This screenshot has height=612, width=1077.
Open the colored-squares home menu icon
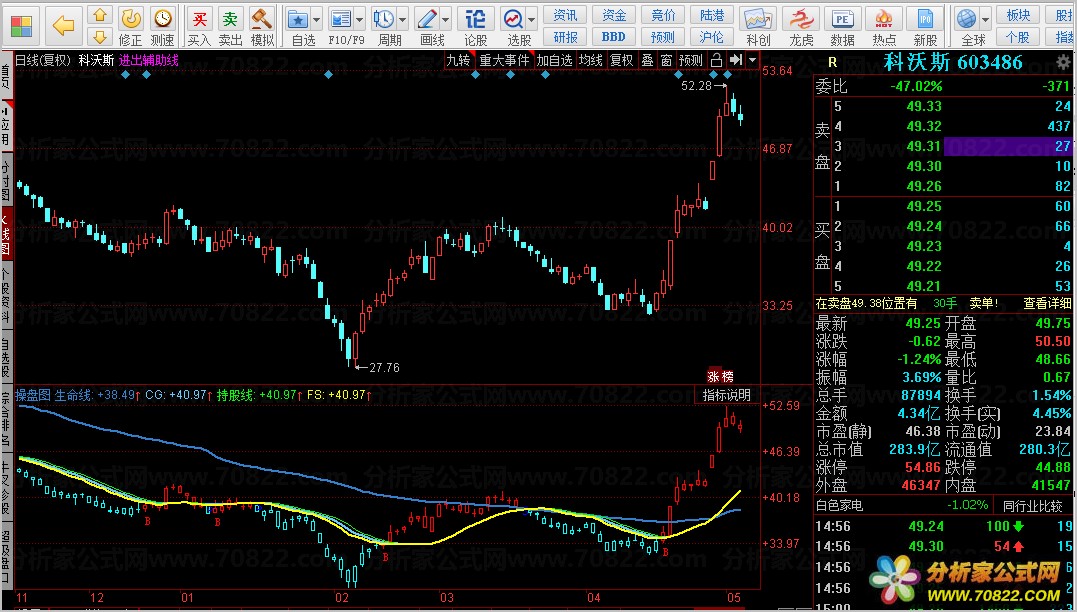click(x=21, y=25)
